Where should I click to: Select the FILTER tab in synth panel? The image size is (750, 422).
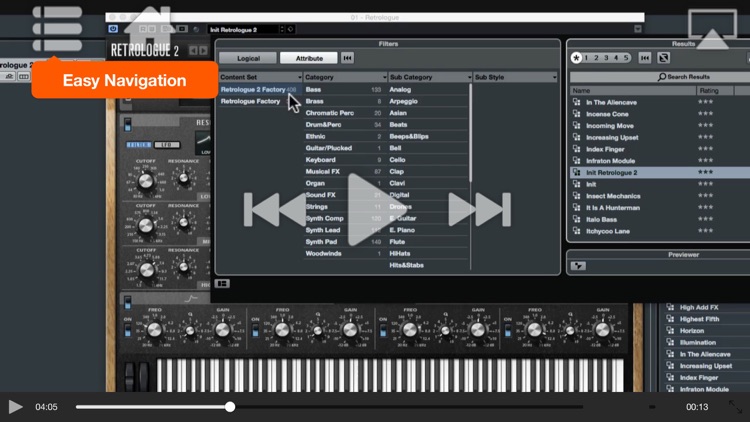139,144
